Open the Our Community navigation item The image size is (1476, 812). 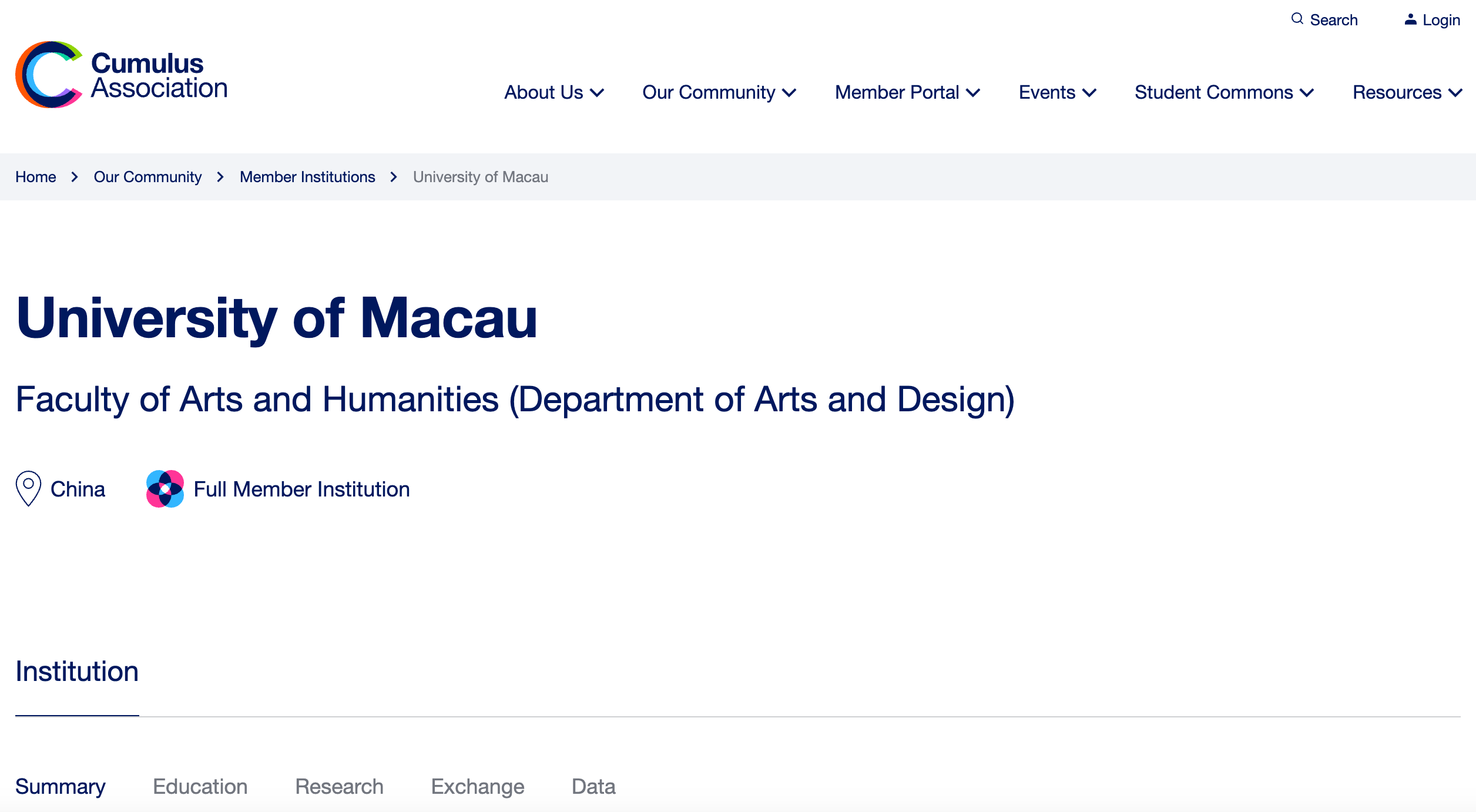tap(709, 92)
